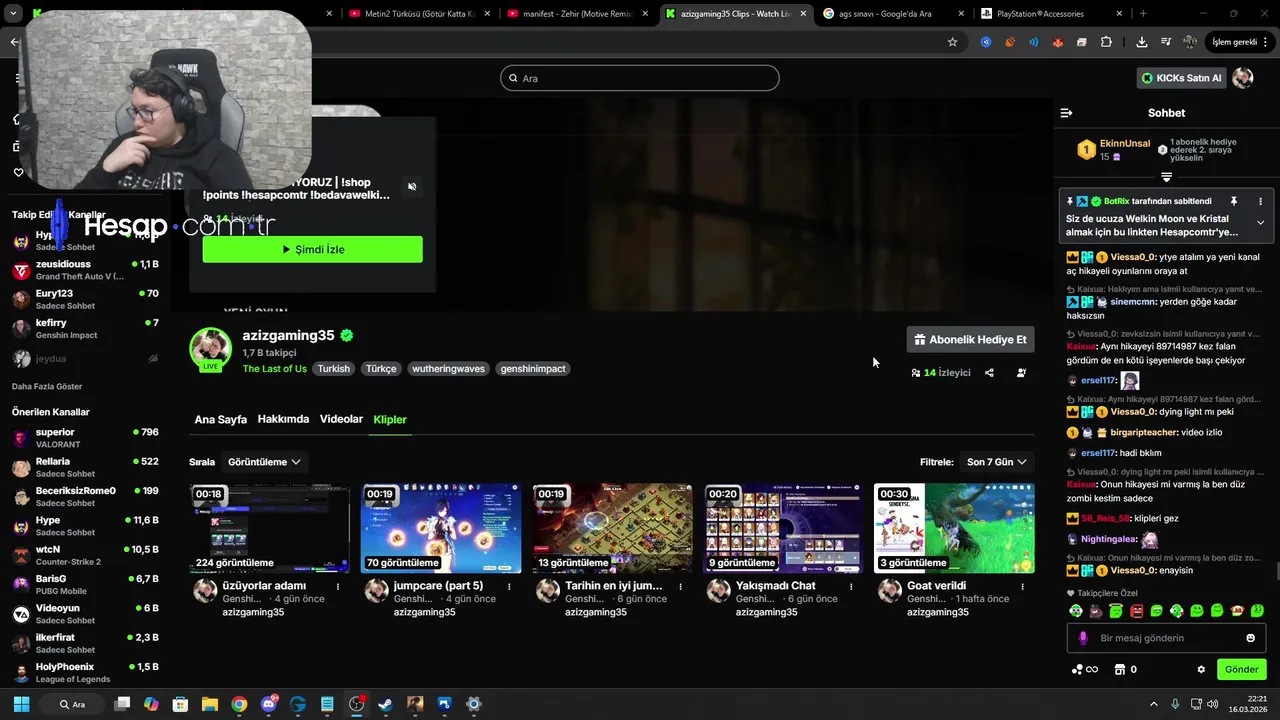Click the KICKs Satın Al button
This screenshot has height=720, width=1280.
[1181, 78]
